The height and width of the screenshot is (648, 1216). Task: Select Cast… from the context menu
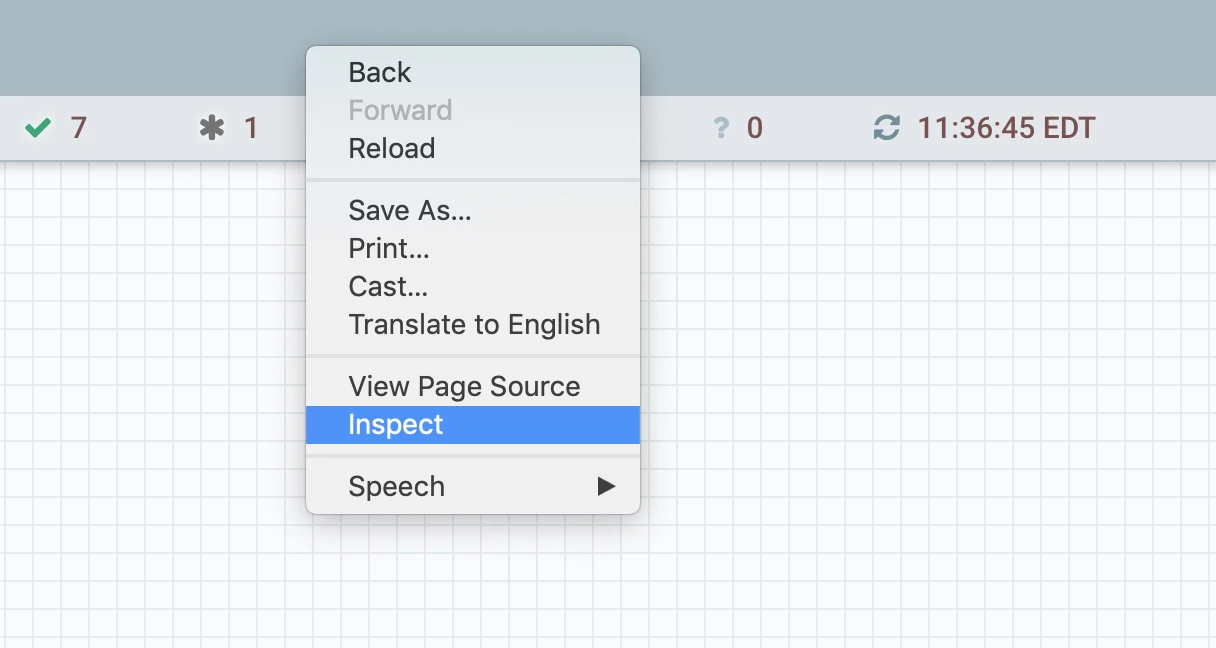tap(473, 286)
